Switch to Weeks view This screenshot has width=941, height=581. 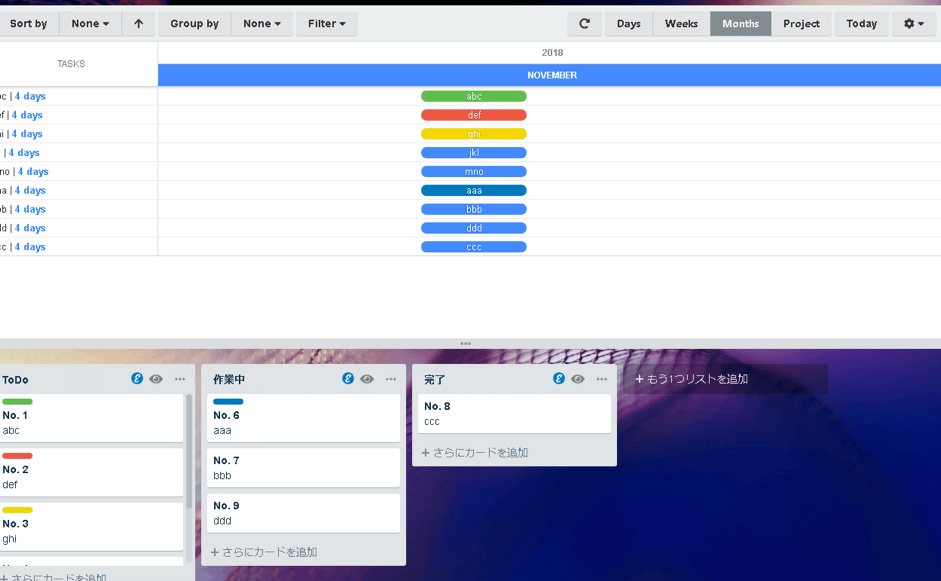681,24
